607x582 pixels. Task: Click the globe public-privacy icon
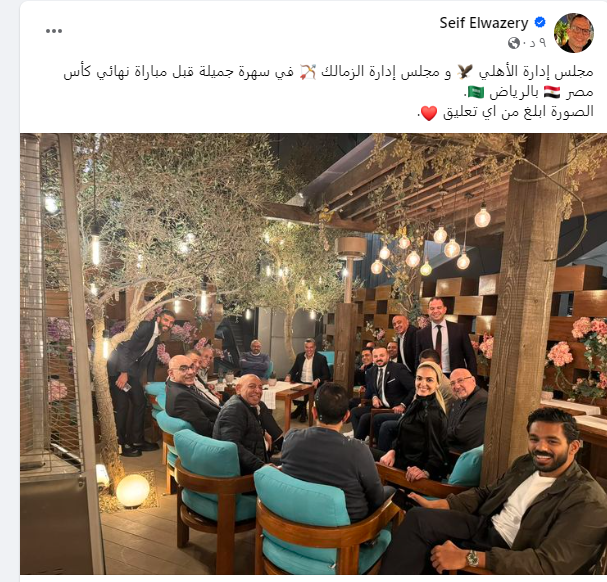[514, 43]
